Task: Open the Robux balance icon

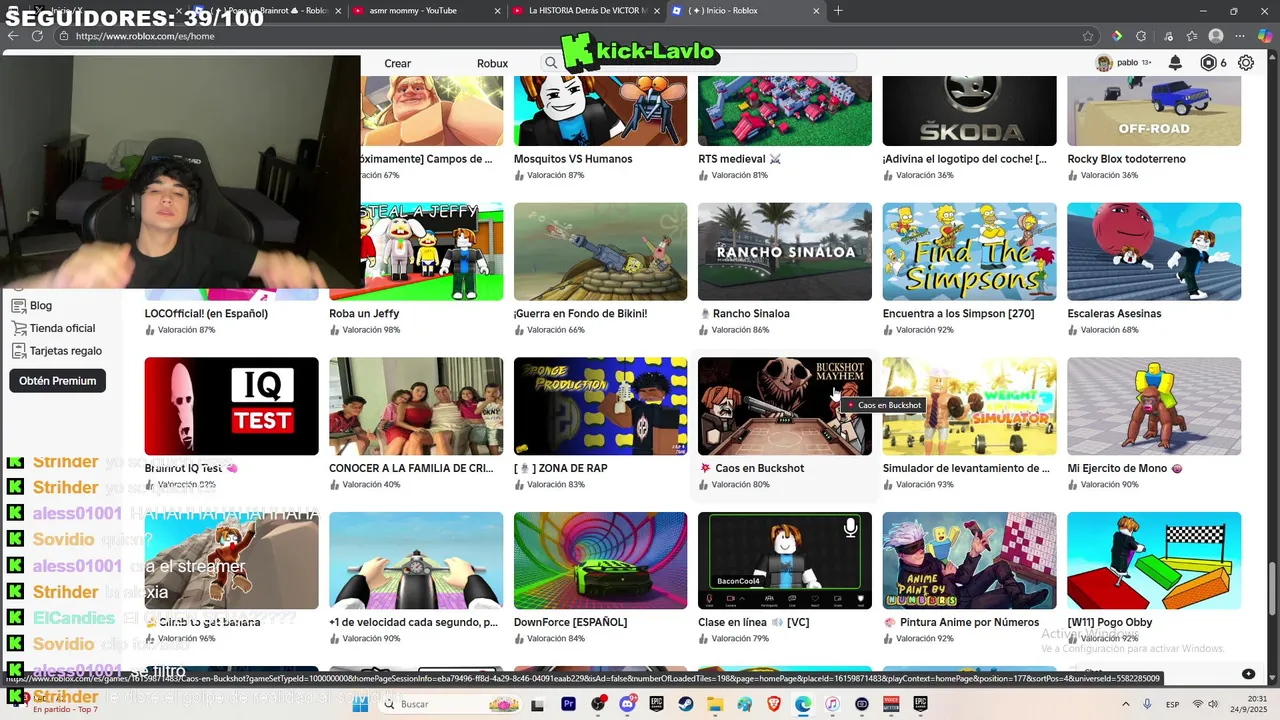Action: click(x=1208, y=63)
